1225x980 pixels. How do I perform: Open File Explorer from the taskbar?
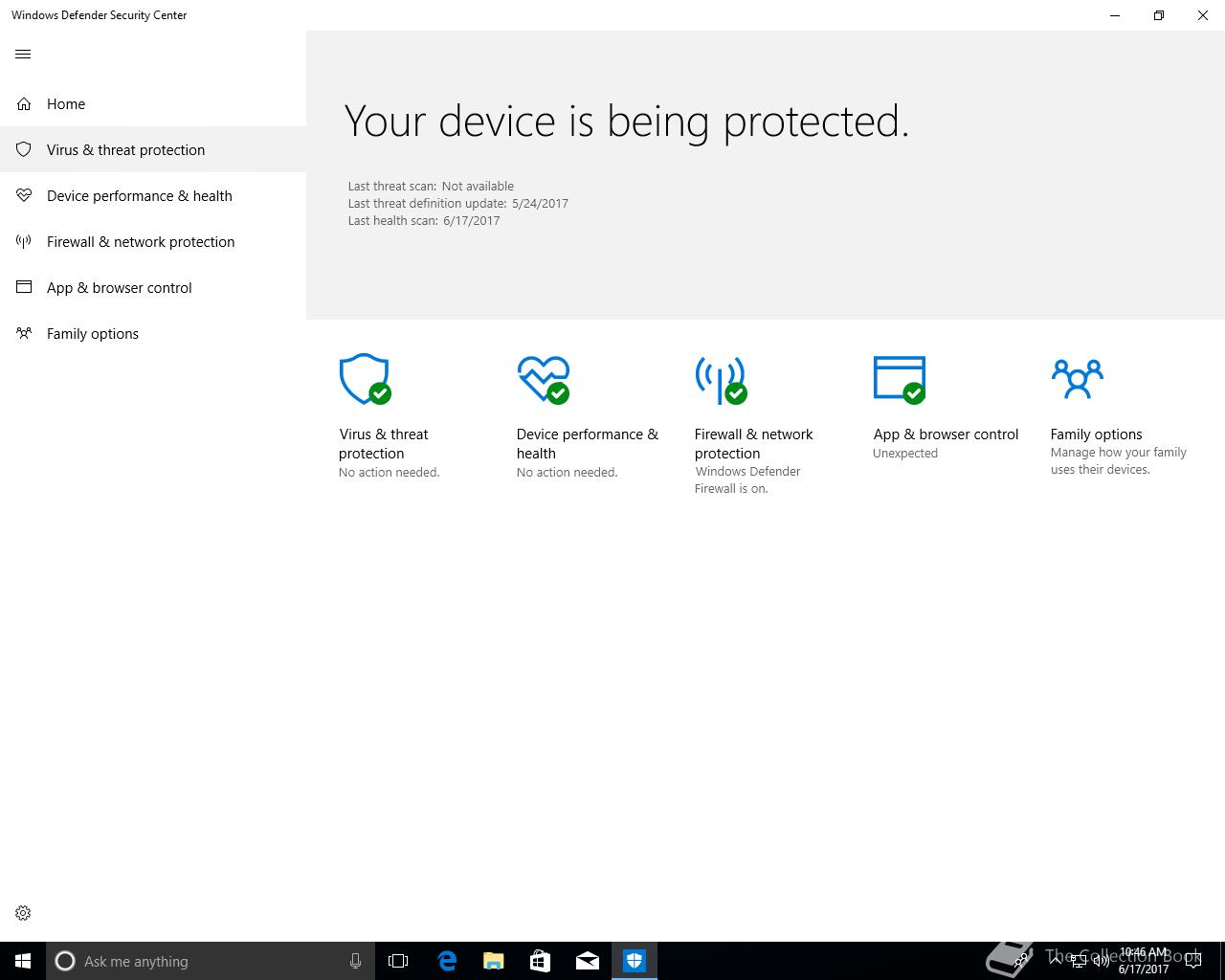pyautogui.click(x=493, y=961)
